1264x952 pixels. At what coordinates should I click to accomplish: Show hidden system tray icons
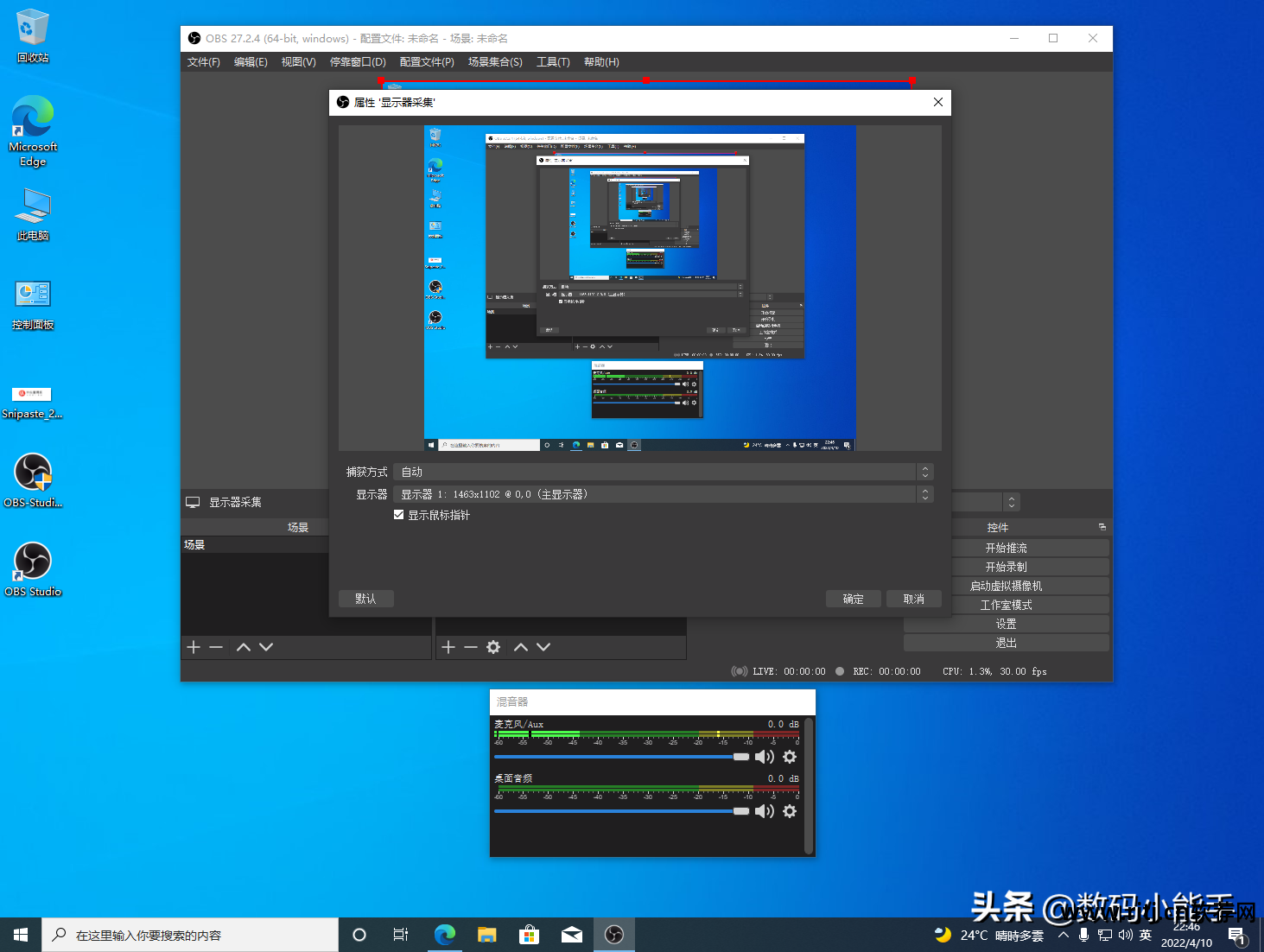[1064, 935]
